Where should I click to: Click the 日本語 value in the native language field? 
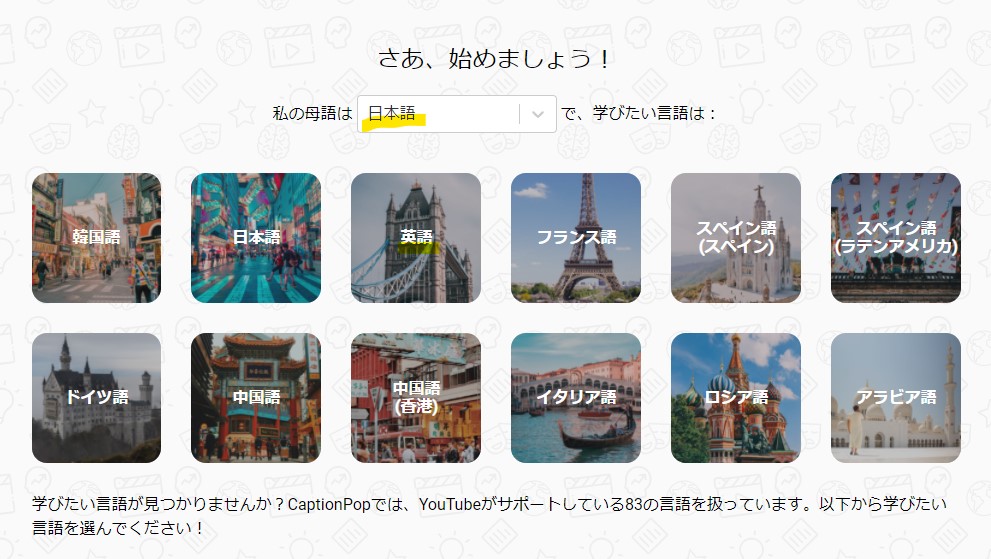392,114
